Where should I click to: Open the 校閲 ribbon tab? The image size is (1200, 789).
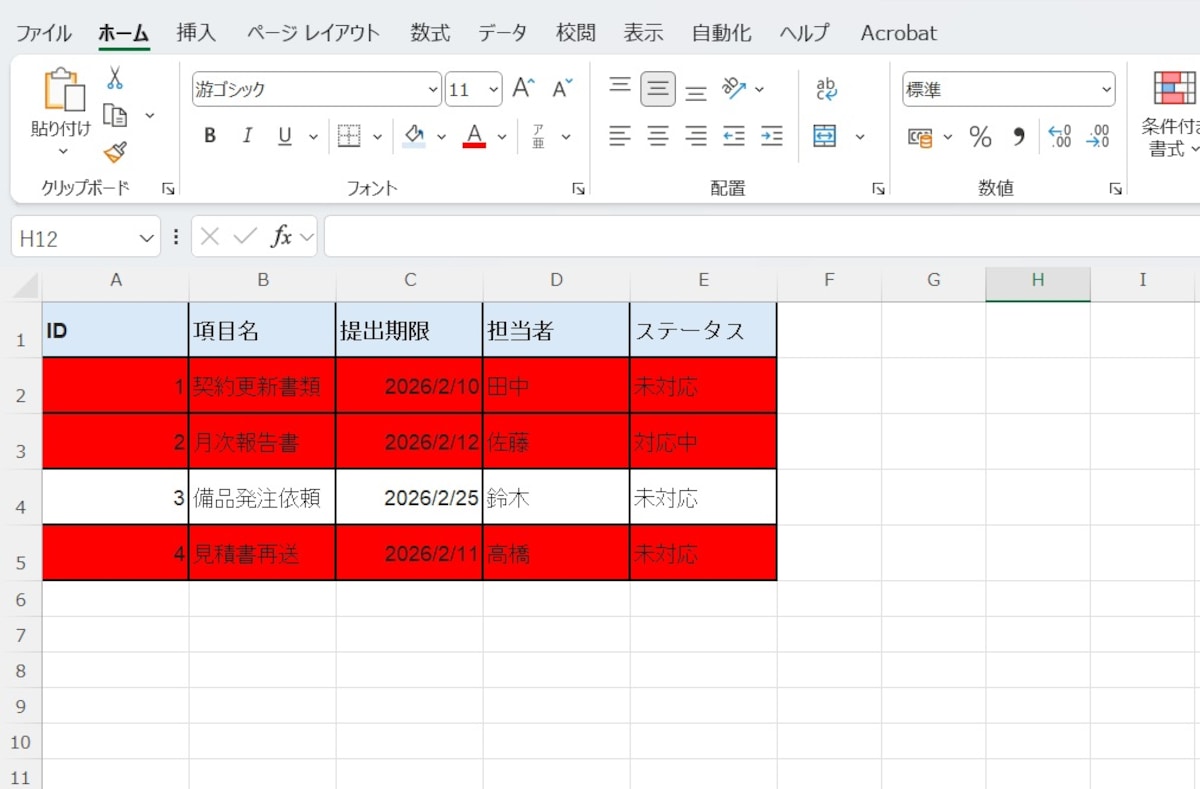tap(575, 32)
